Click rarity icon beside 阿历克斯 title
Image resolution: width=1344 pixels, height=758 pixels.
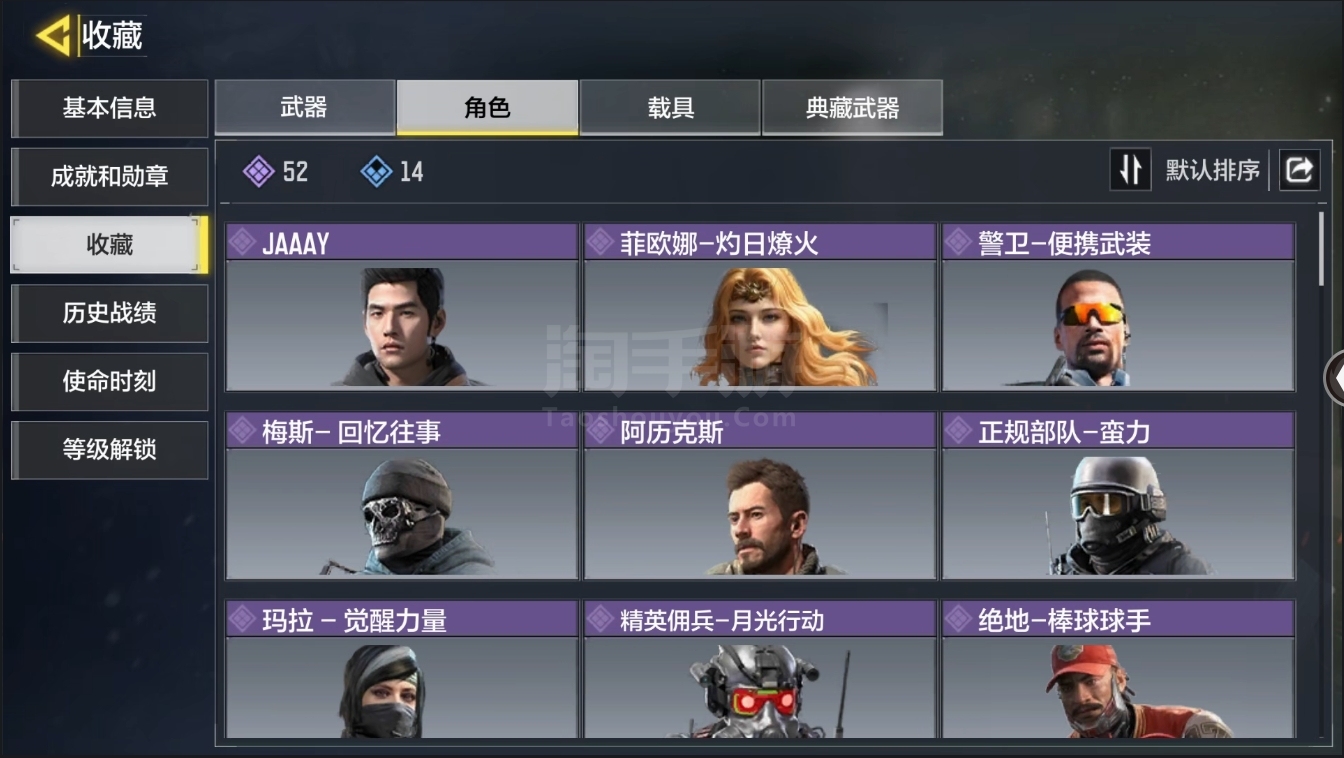pos(600,431)
